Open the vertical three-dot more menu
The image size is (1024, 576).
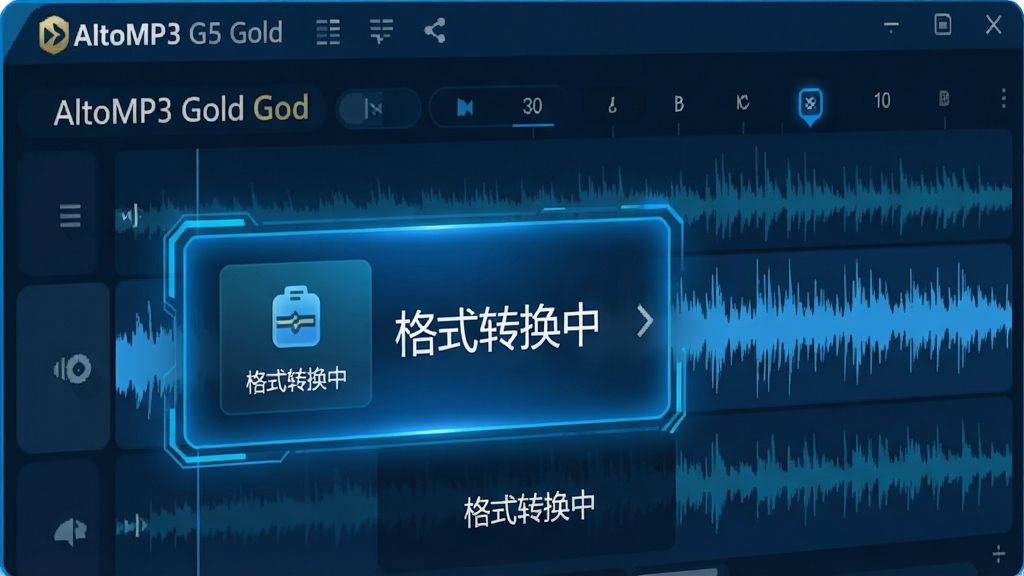(1003, 99)
